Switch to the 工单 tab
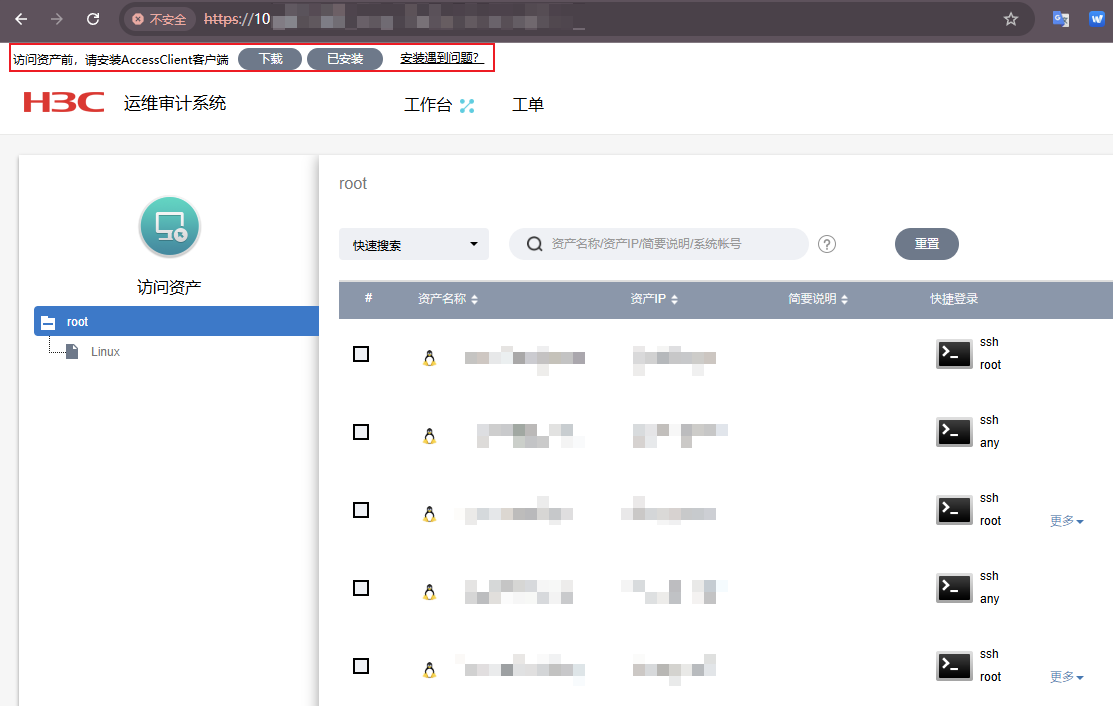 pyautogui.click(x=528, y=105)
